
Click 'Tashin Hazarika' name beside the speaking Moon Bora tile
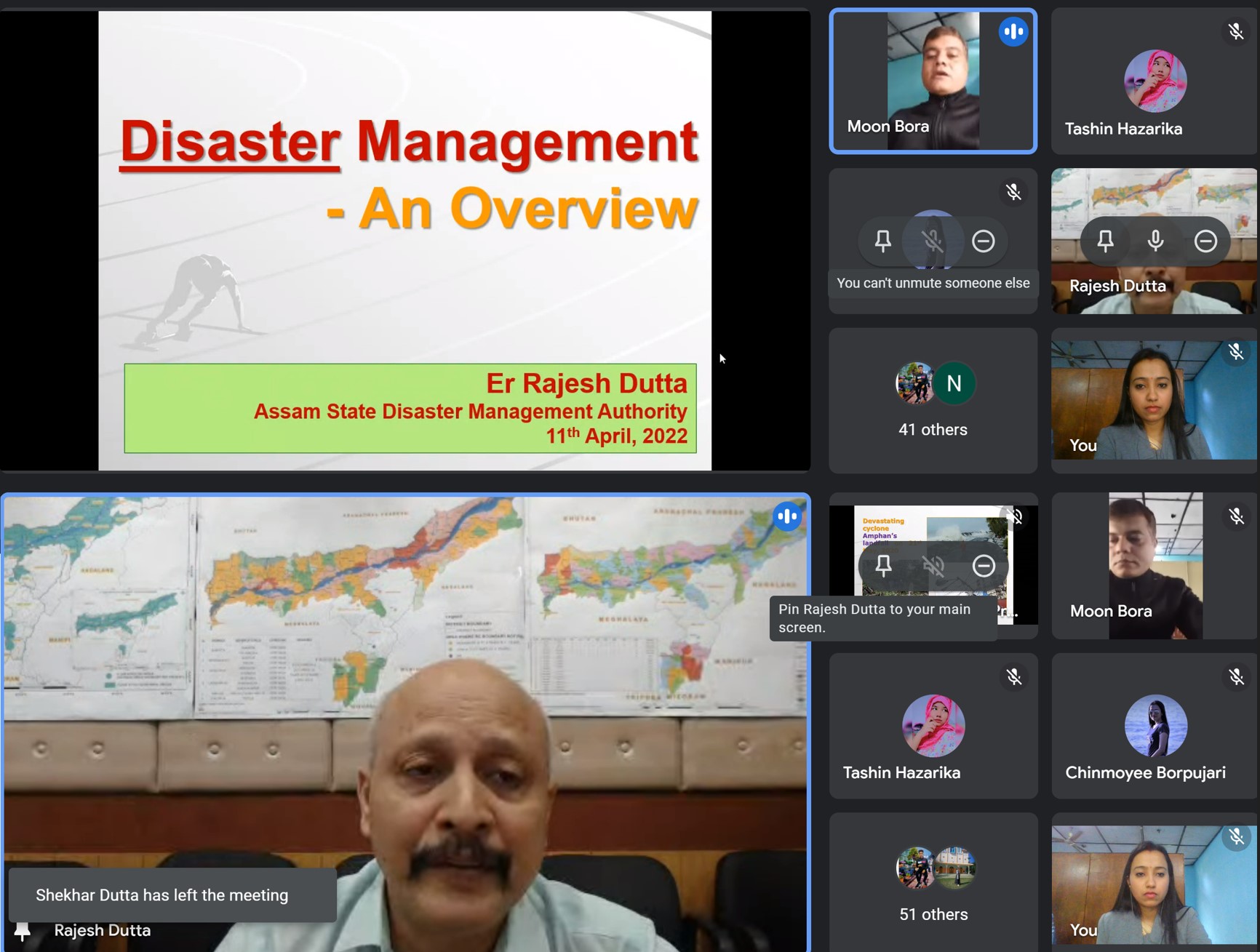coord(1123,129)
